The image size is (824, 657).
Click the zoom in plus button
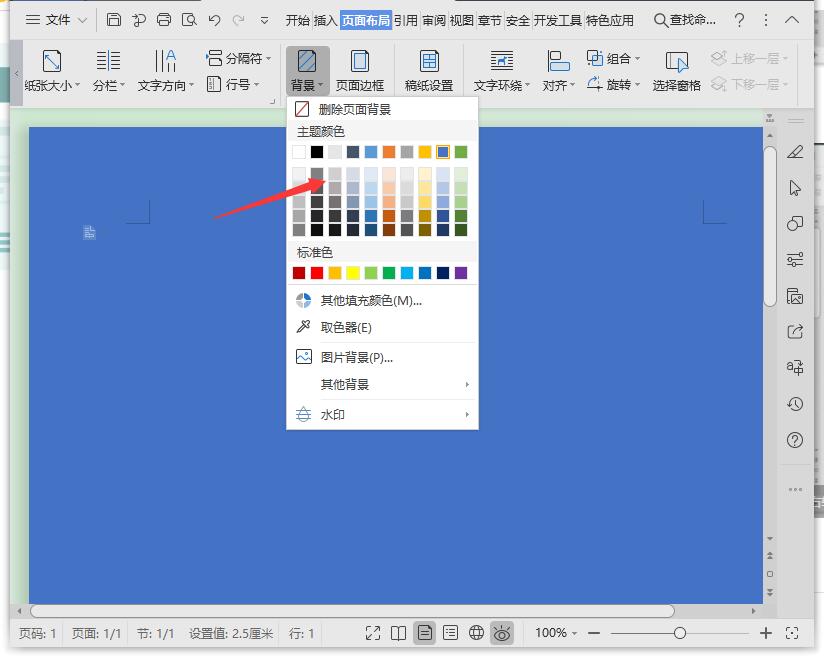tap(766, 633)
